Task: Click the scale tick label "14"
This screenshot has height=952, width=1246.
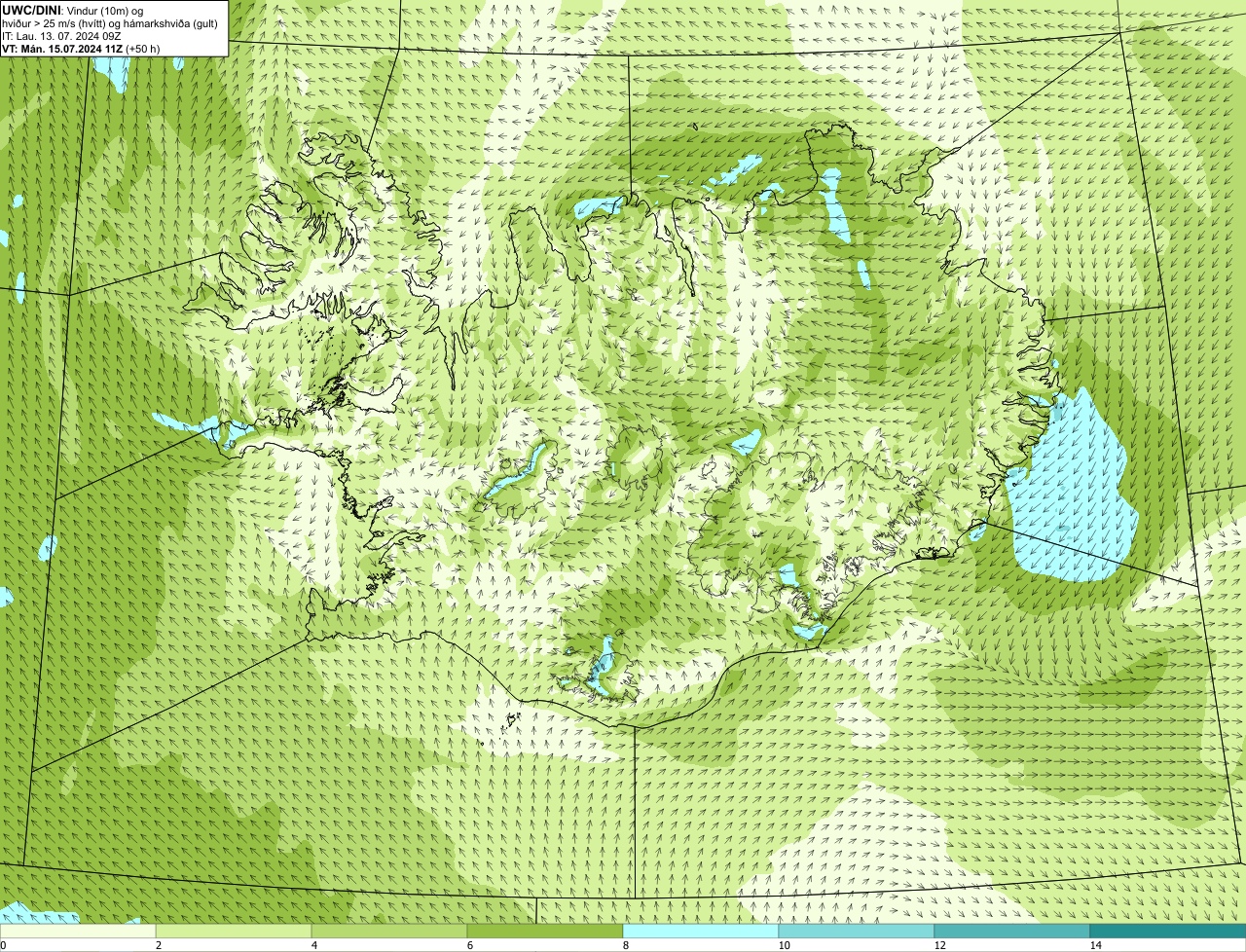Action: [1095, 945]
